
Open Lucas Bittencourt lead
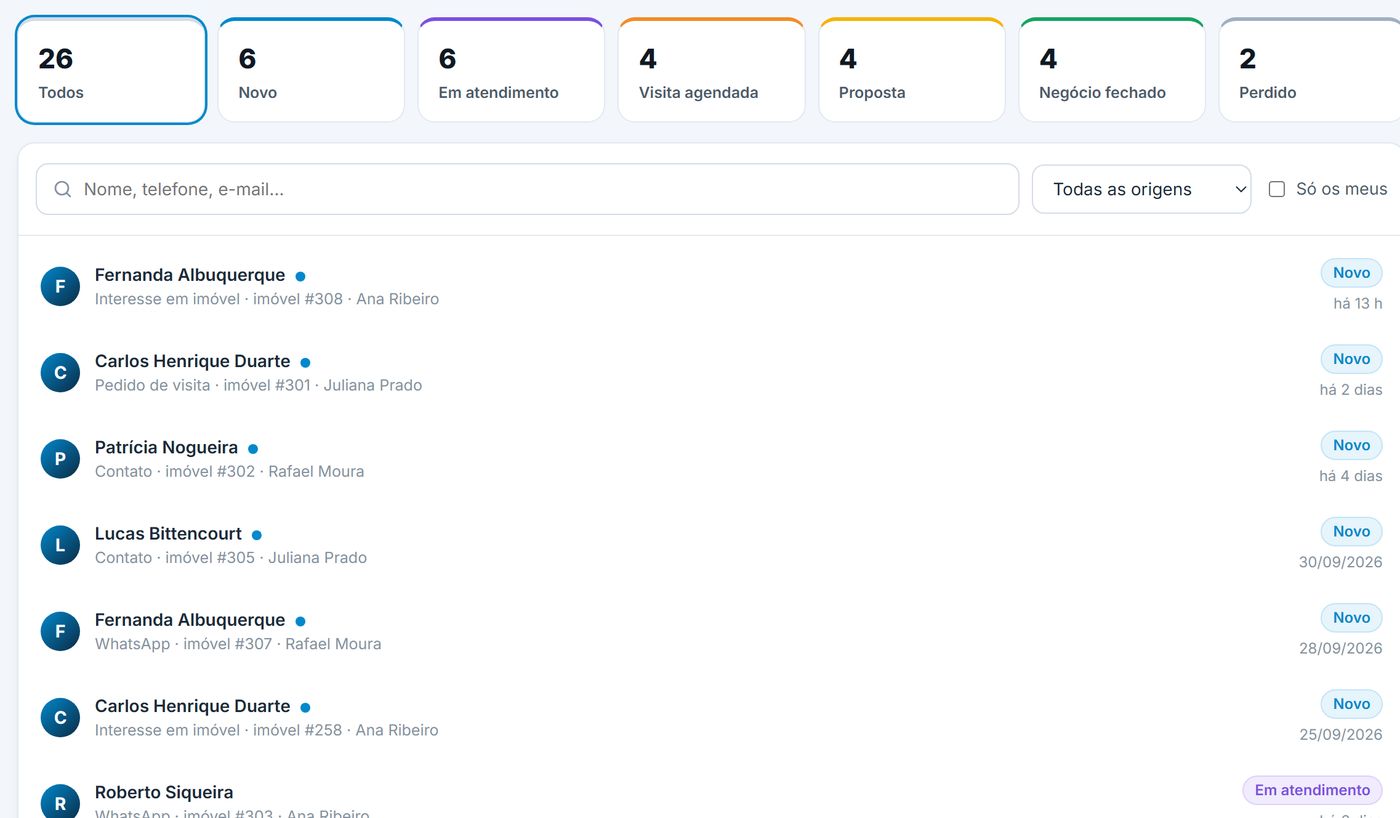coord(709,545)
